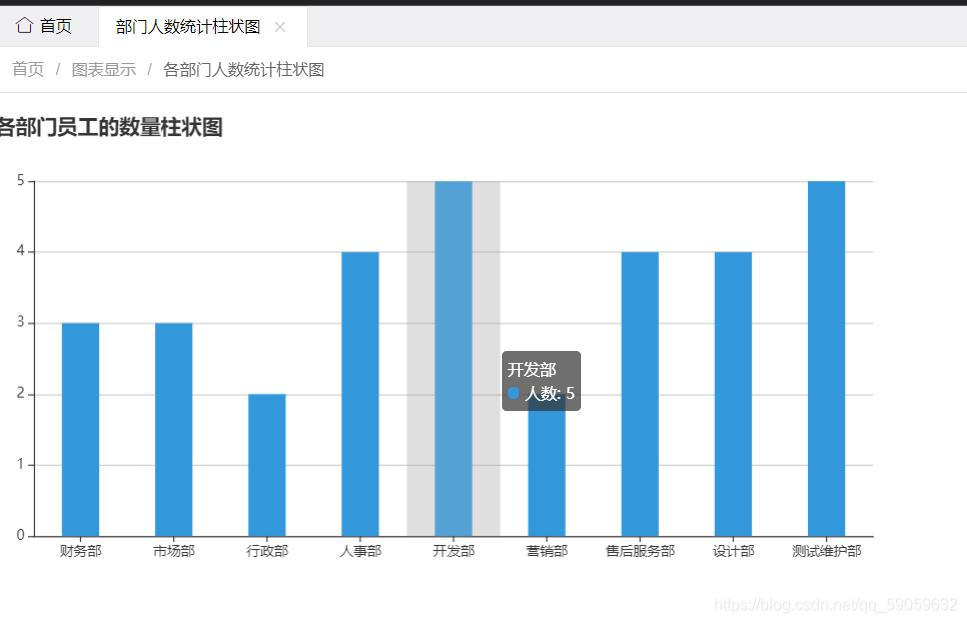967x623 pixels.
Task: Switch to the 首页 tab
Action: click(46, 27)
